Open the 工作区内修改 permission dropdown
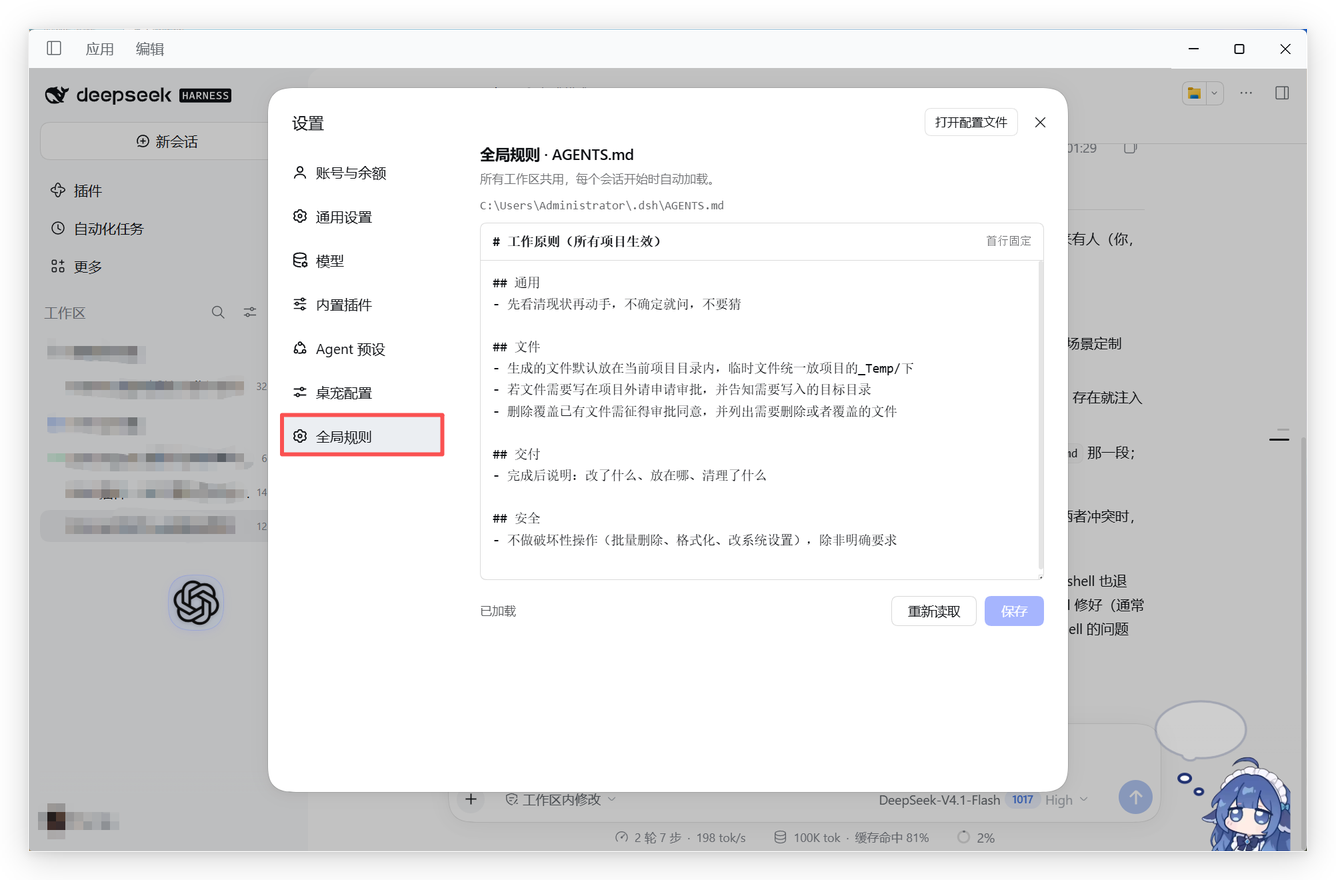 pos(561,799)
